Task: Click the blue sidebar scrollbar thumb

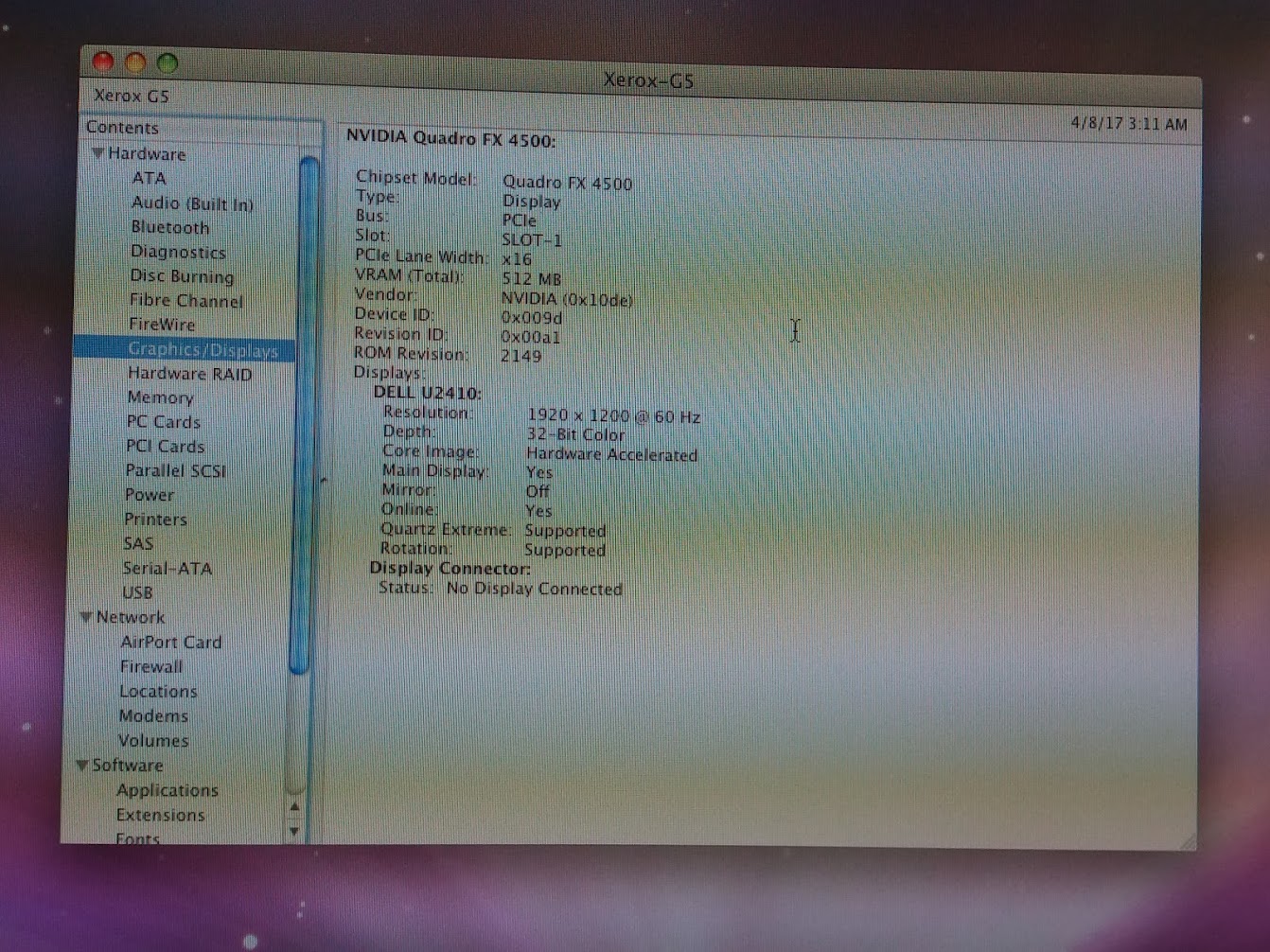Action: pos(304,414)
